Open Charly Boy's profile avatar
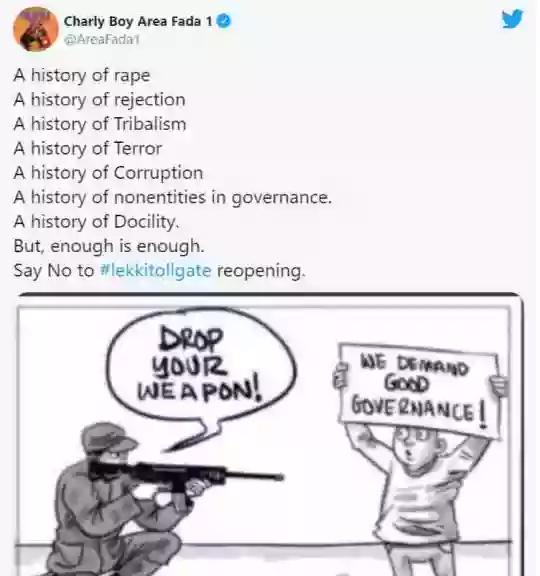Viewport: 540px width, 576px height. click(x=36, y=29)
